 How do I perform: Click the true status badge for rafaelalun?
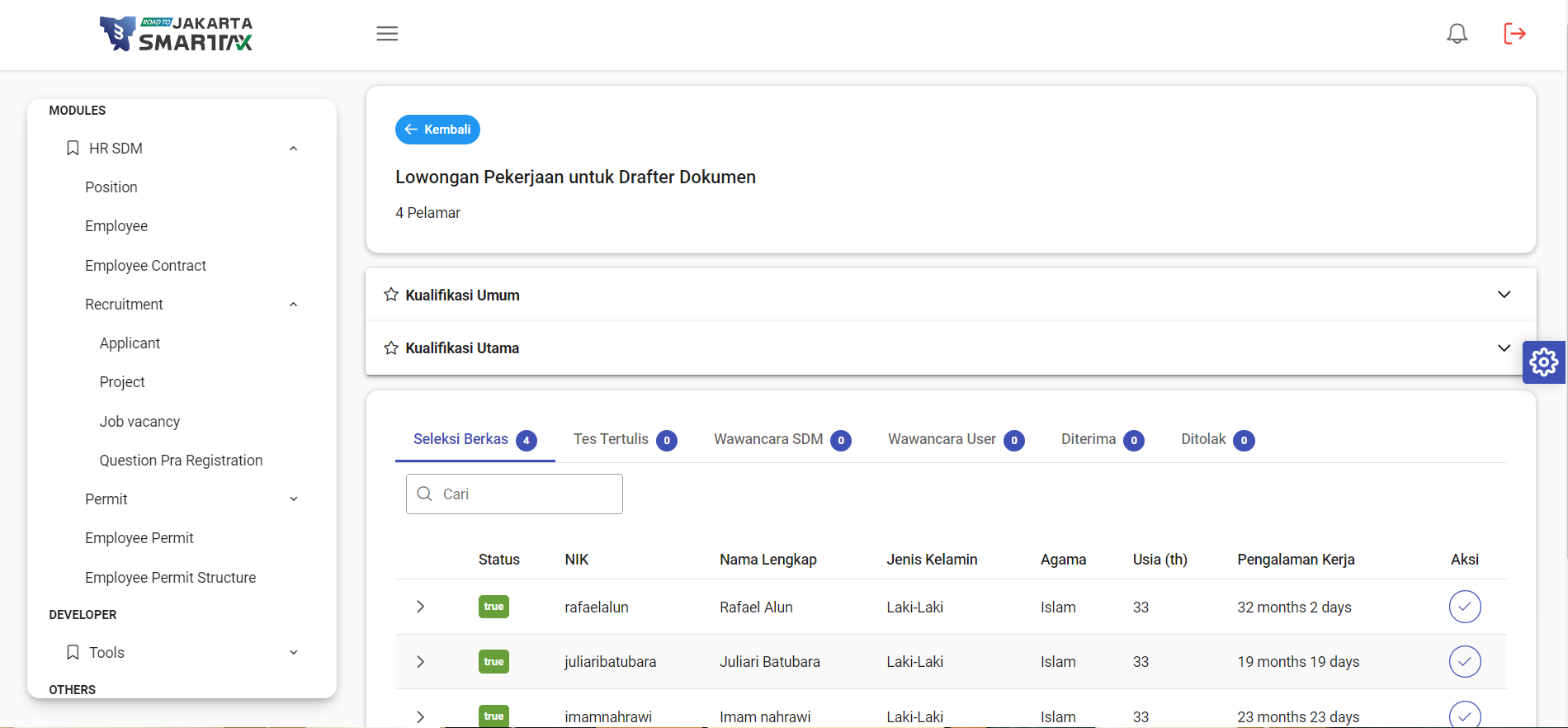tap(494, 607)
